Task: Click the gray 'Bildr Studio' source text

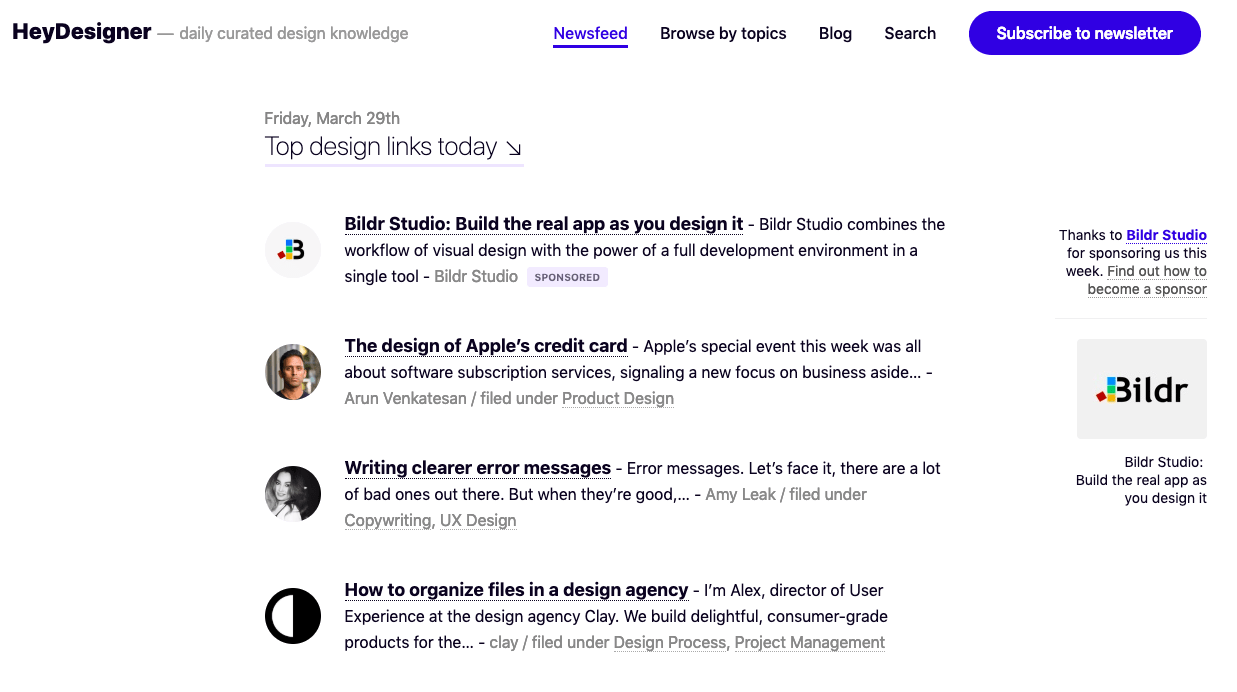Action: click(x=476, y=276)
